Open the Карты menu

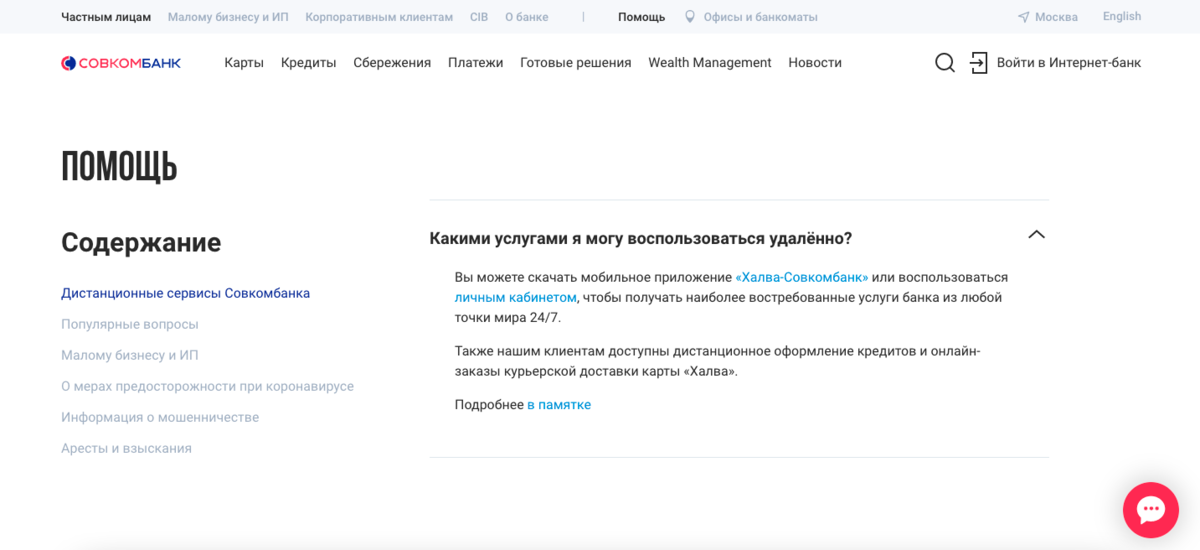[x=244, y=63]
